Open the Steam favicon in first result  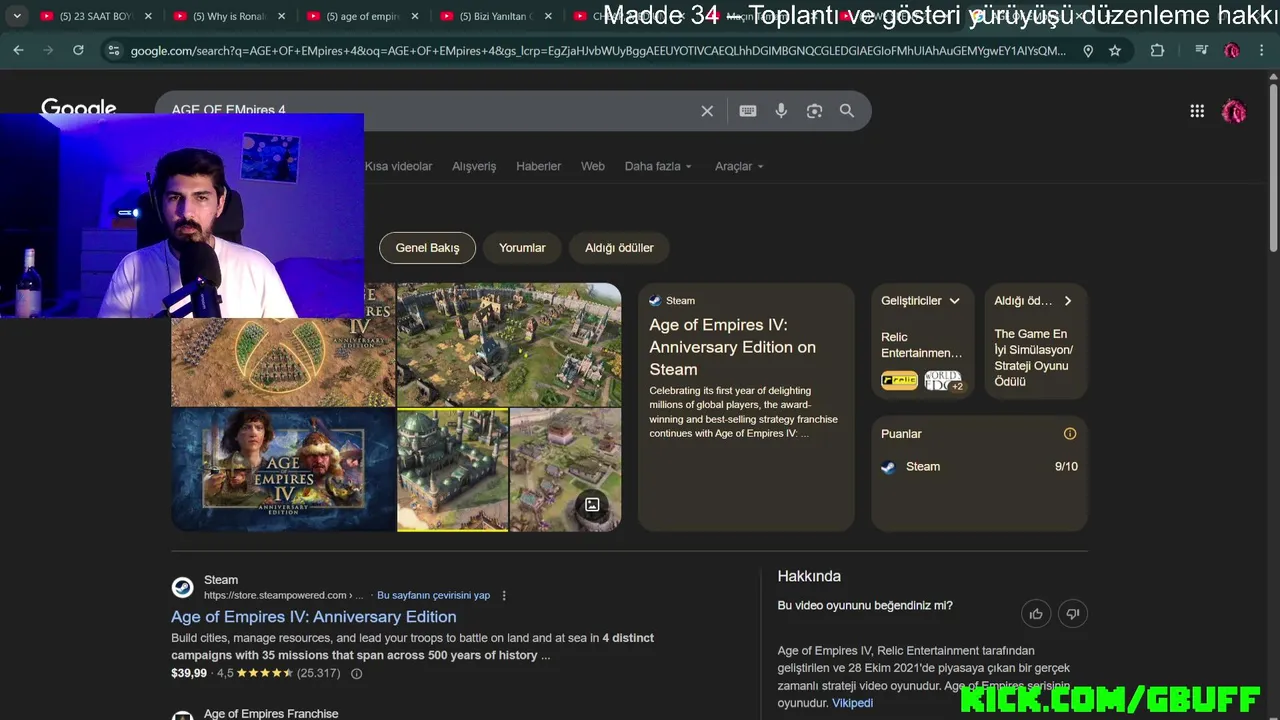click(x=182, y=587)
